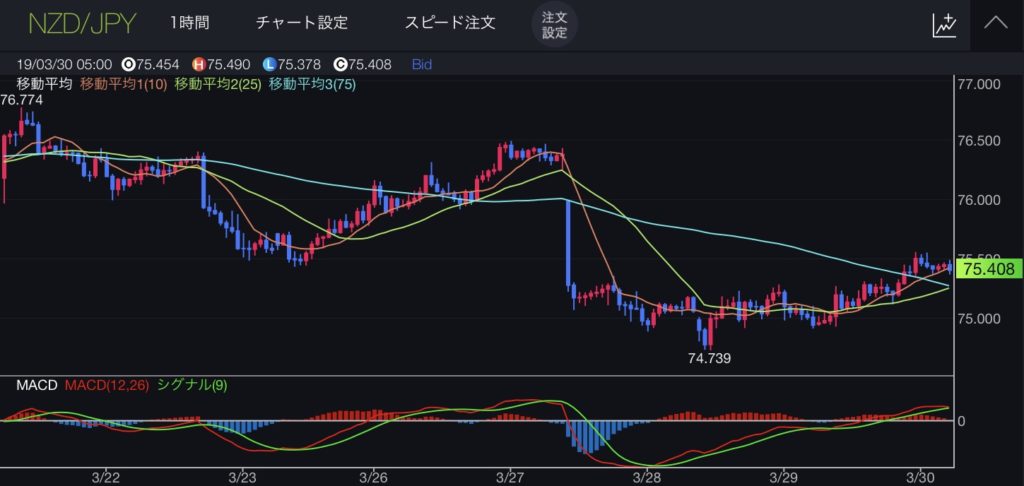Viewport: 1024px width, 486px height.
Task: Click the MACD zero axis label
Action: 962,421
